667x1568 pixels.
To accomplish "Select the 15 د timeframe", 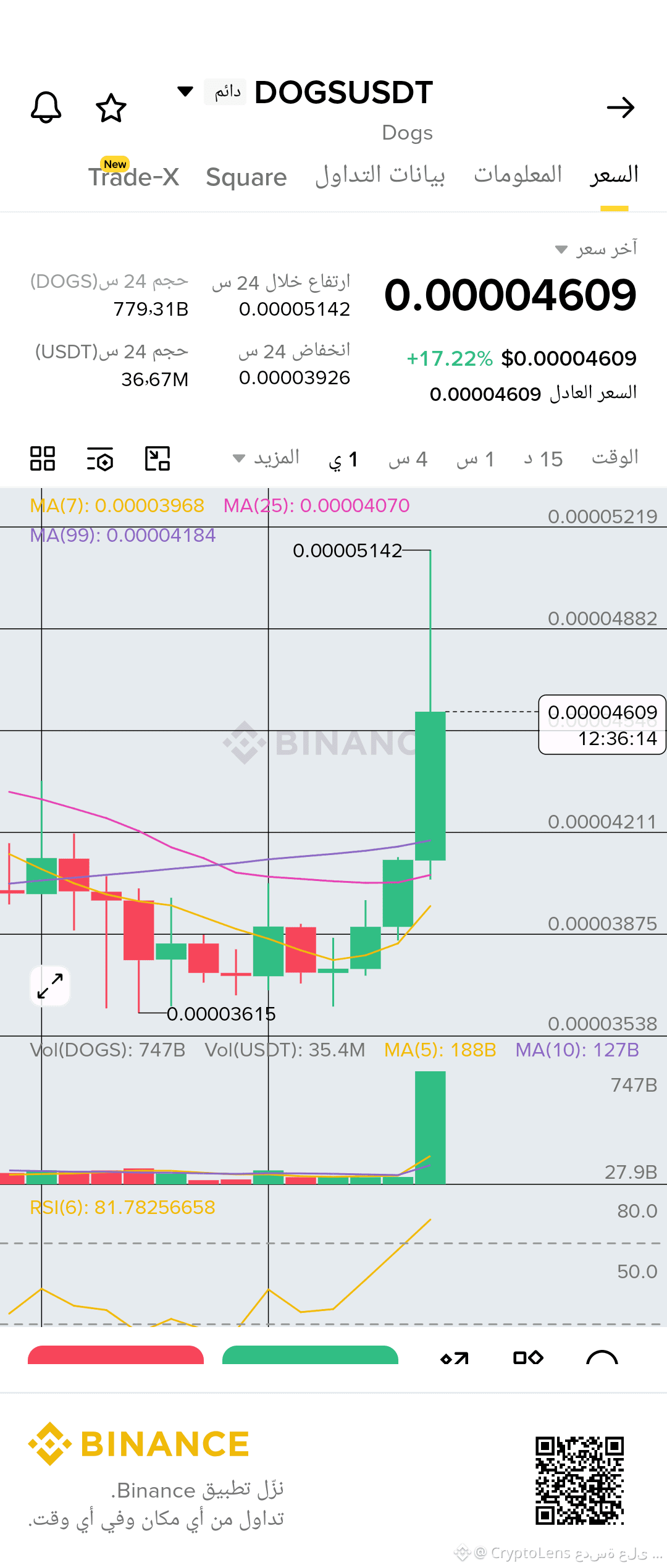I will [543, 459].
